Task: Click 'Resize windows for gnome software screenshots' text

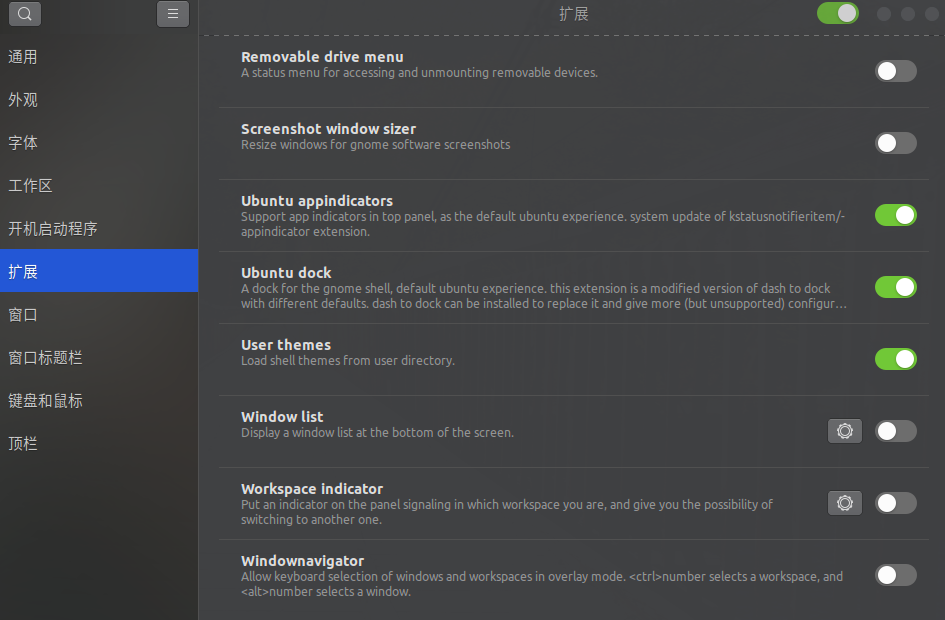Action: pos(375,145)
